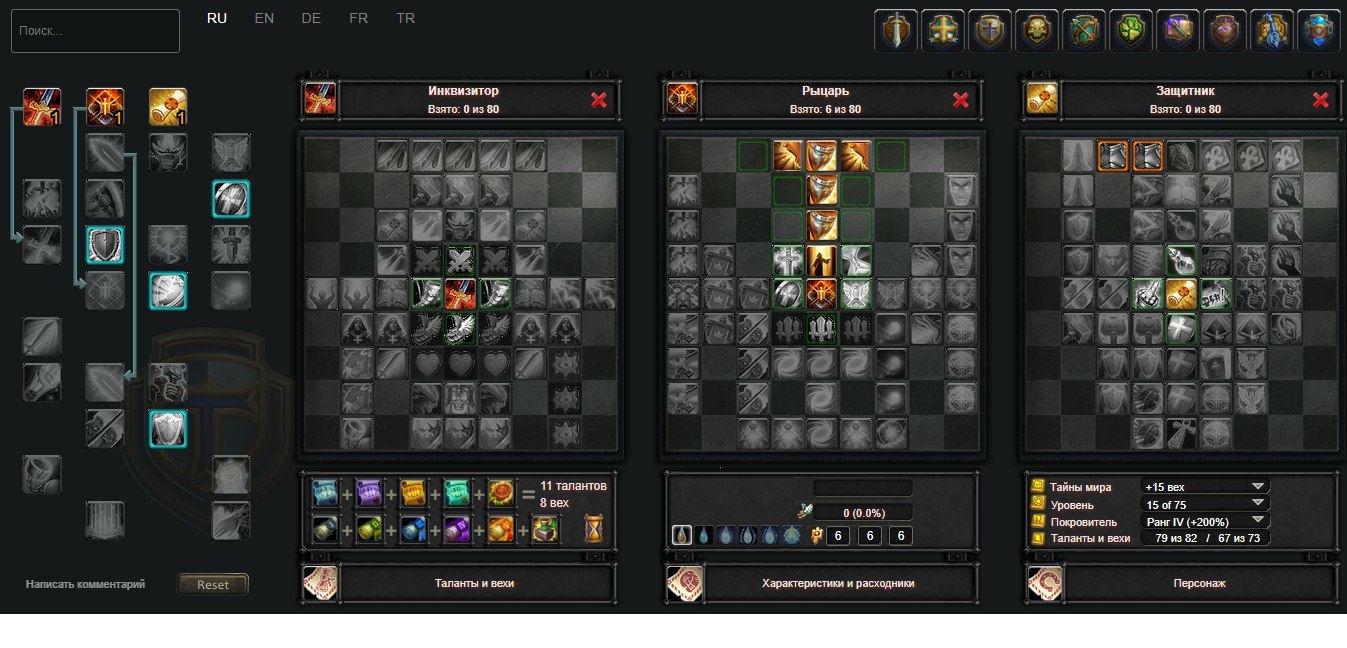
Task: Select the bow and arrow class icon
Action: 1084,30
